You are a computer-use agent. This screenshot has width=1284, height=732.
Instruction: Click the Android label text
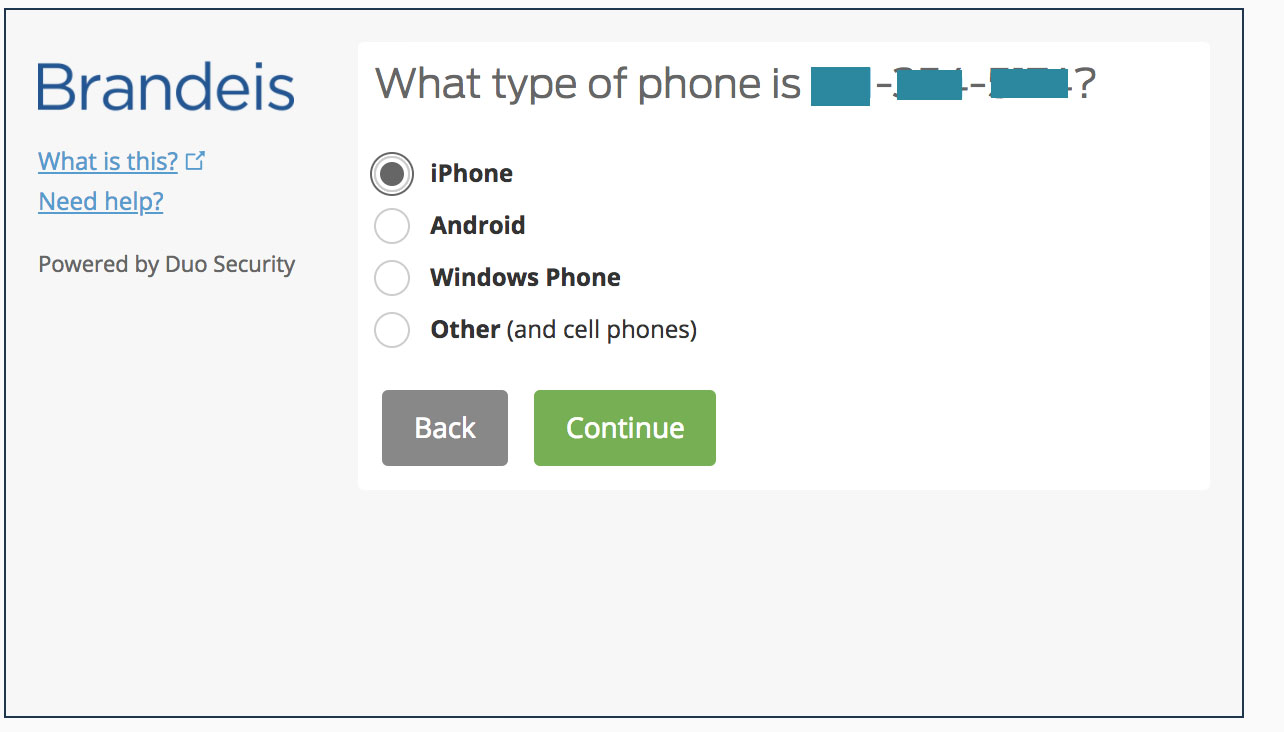coord(478,225)
